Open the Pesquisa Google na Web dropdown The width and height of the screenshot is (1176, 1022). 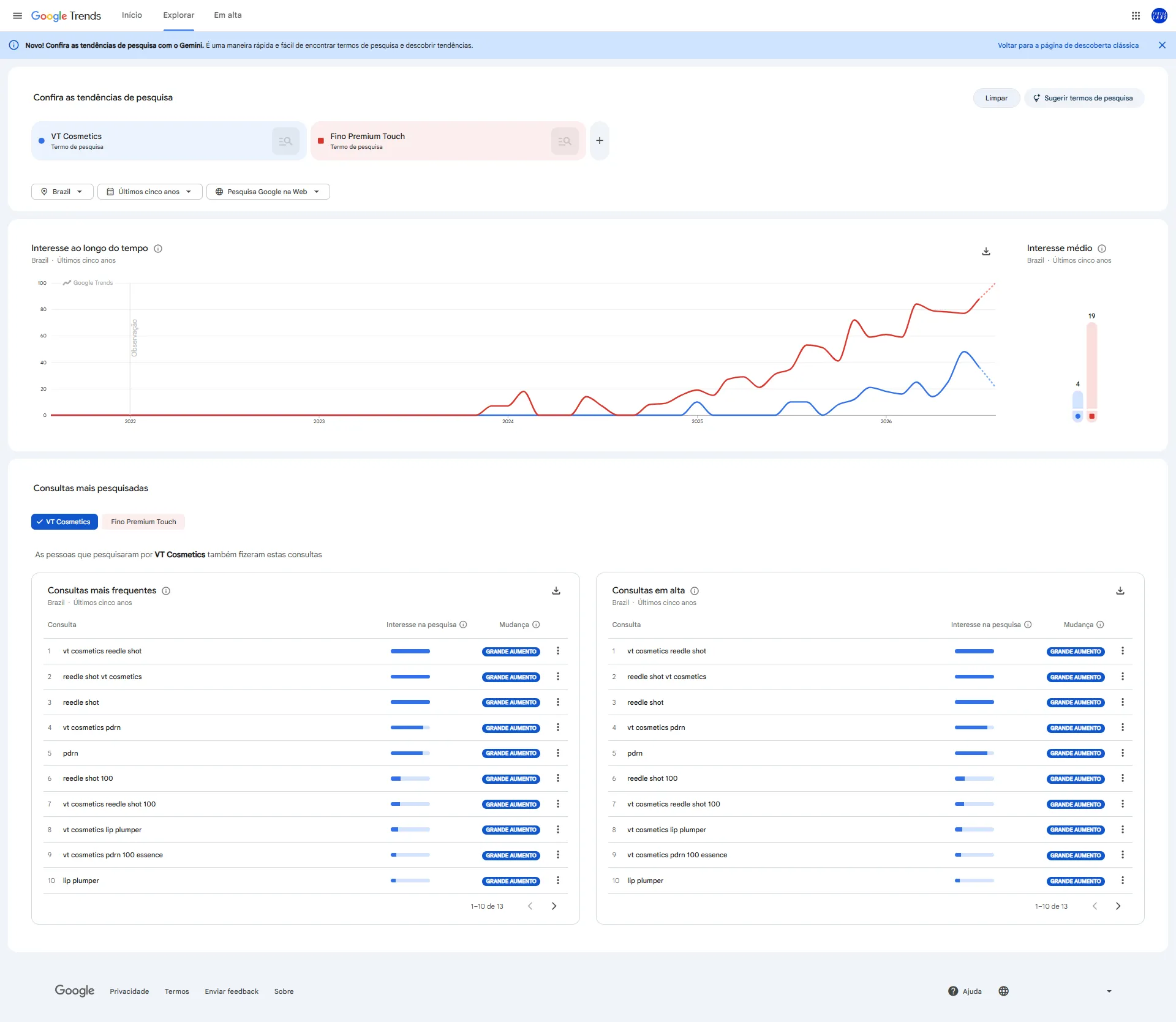click(268, 192)
